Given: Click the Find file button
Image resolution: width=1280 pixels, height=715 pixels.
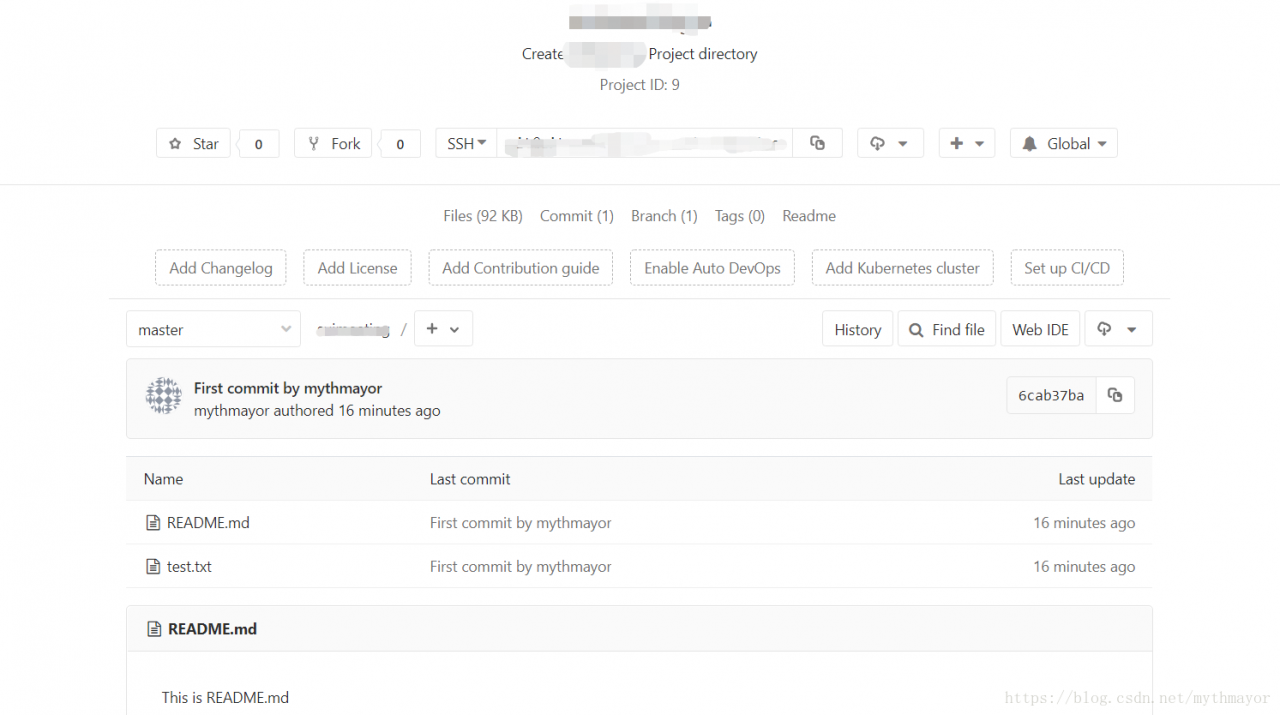Looking at the screenshot, I should pyautogui.click(x=947, y=329).
